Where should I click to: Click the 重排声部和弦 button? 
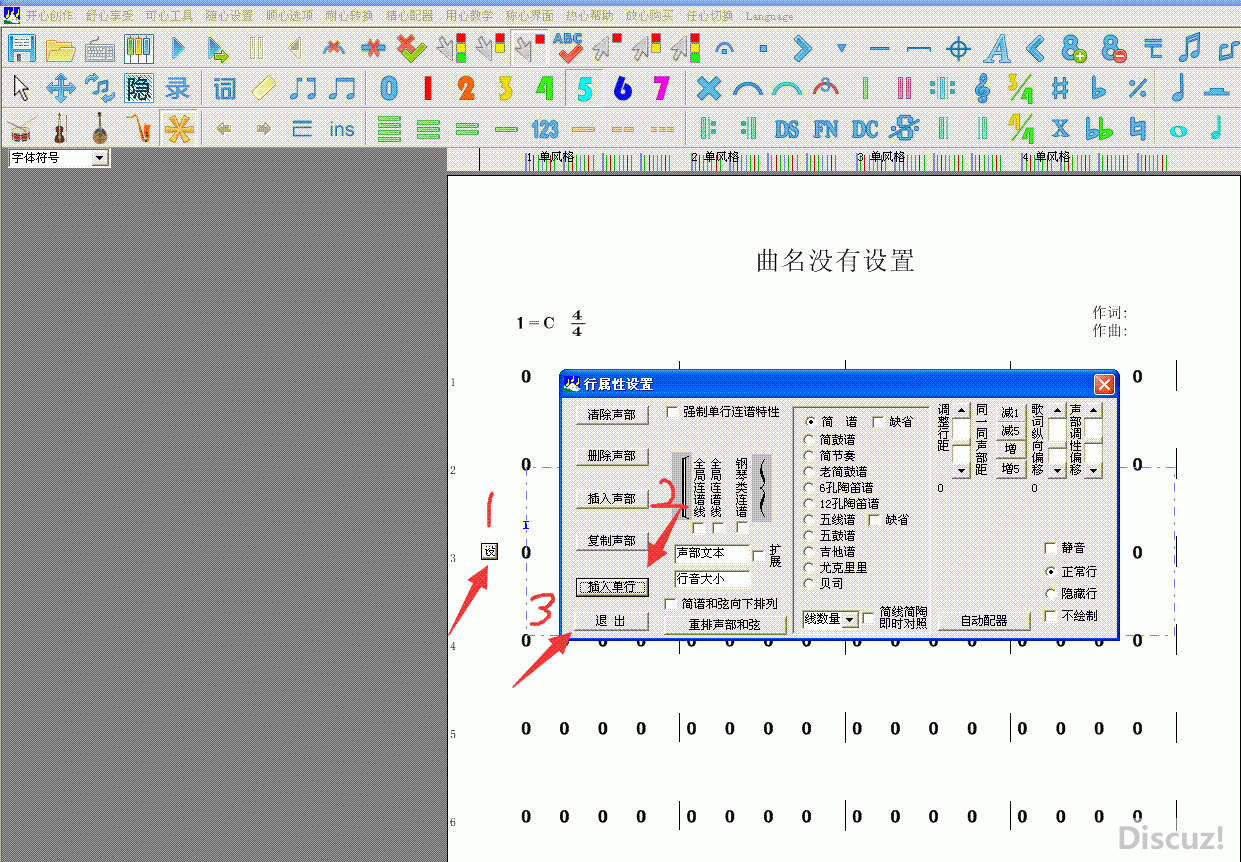point(724,624)
